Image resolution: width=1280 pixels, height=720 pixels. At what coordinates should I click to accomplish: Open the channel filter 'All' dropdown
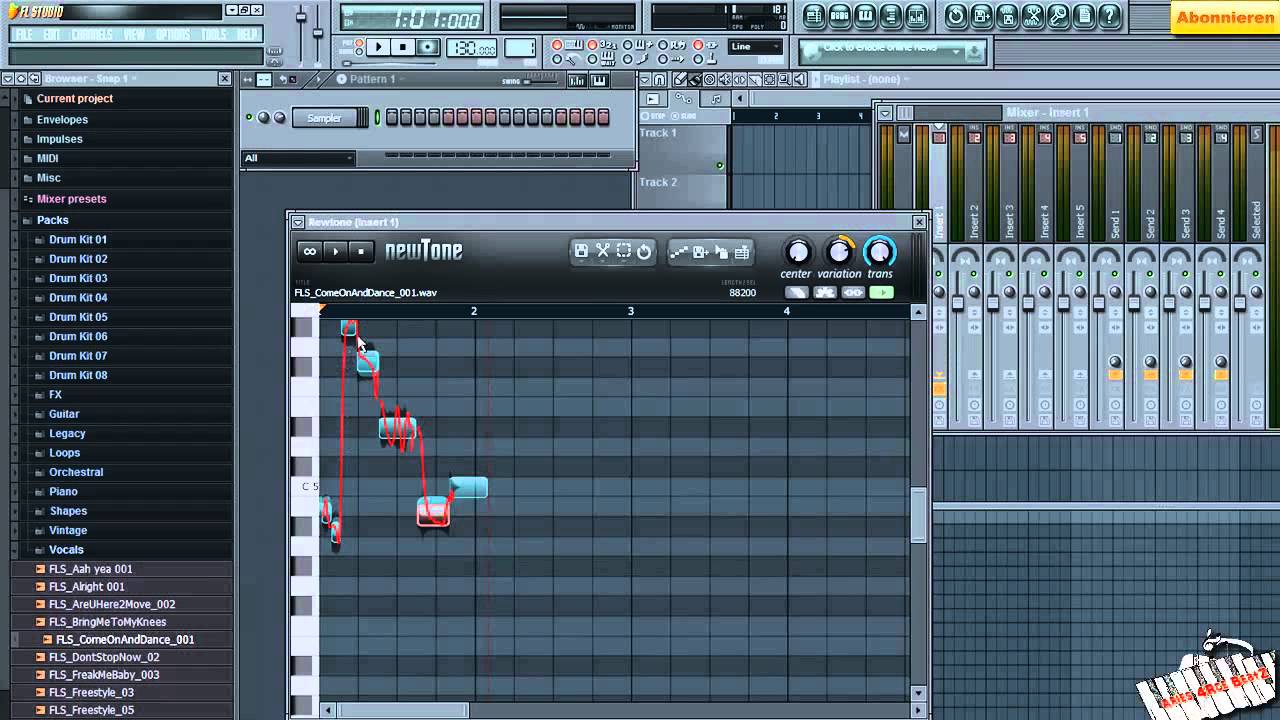[298, 158]
